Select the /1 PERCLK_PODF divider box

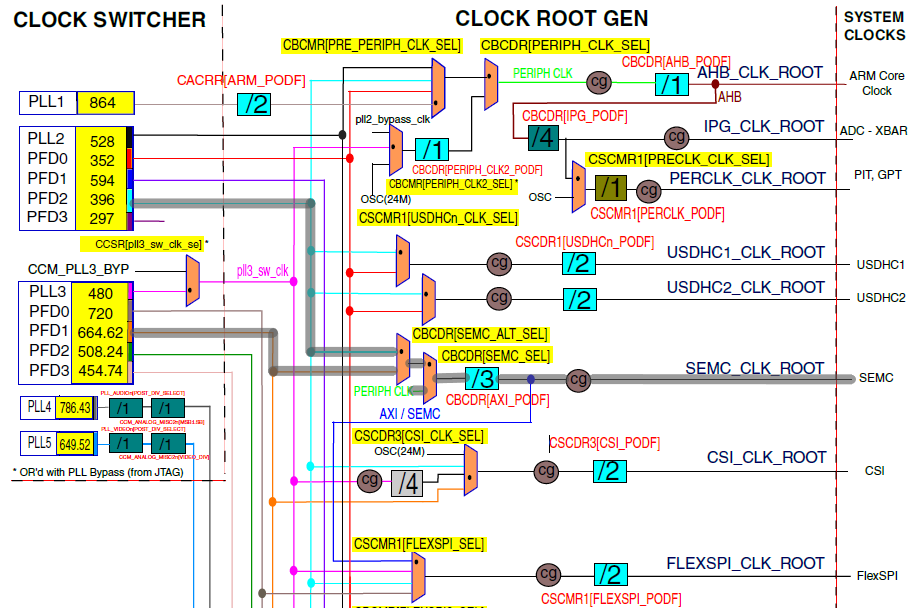point(611,188)
